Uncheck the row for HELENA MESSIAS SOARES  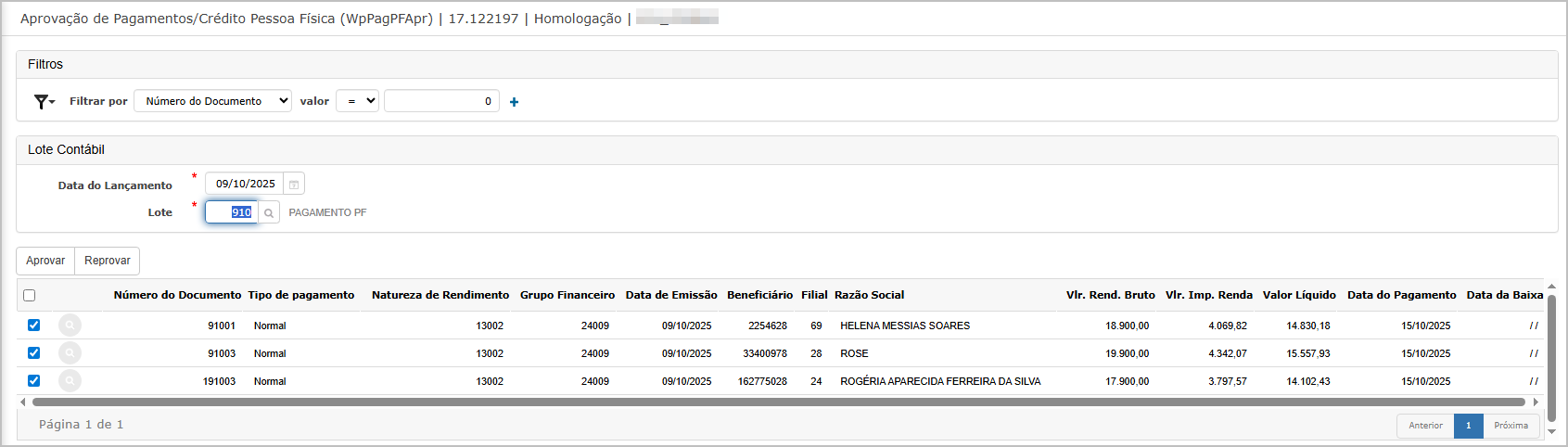tap(34, 326)
